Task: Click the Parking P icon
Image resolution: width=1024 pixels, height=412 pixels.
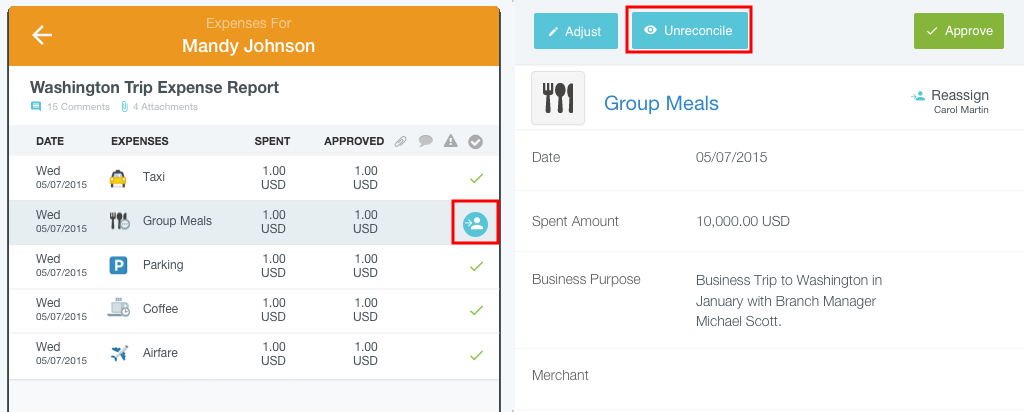Action: [118, 265]
